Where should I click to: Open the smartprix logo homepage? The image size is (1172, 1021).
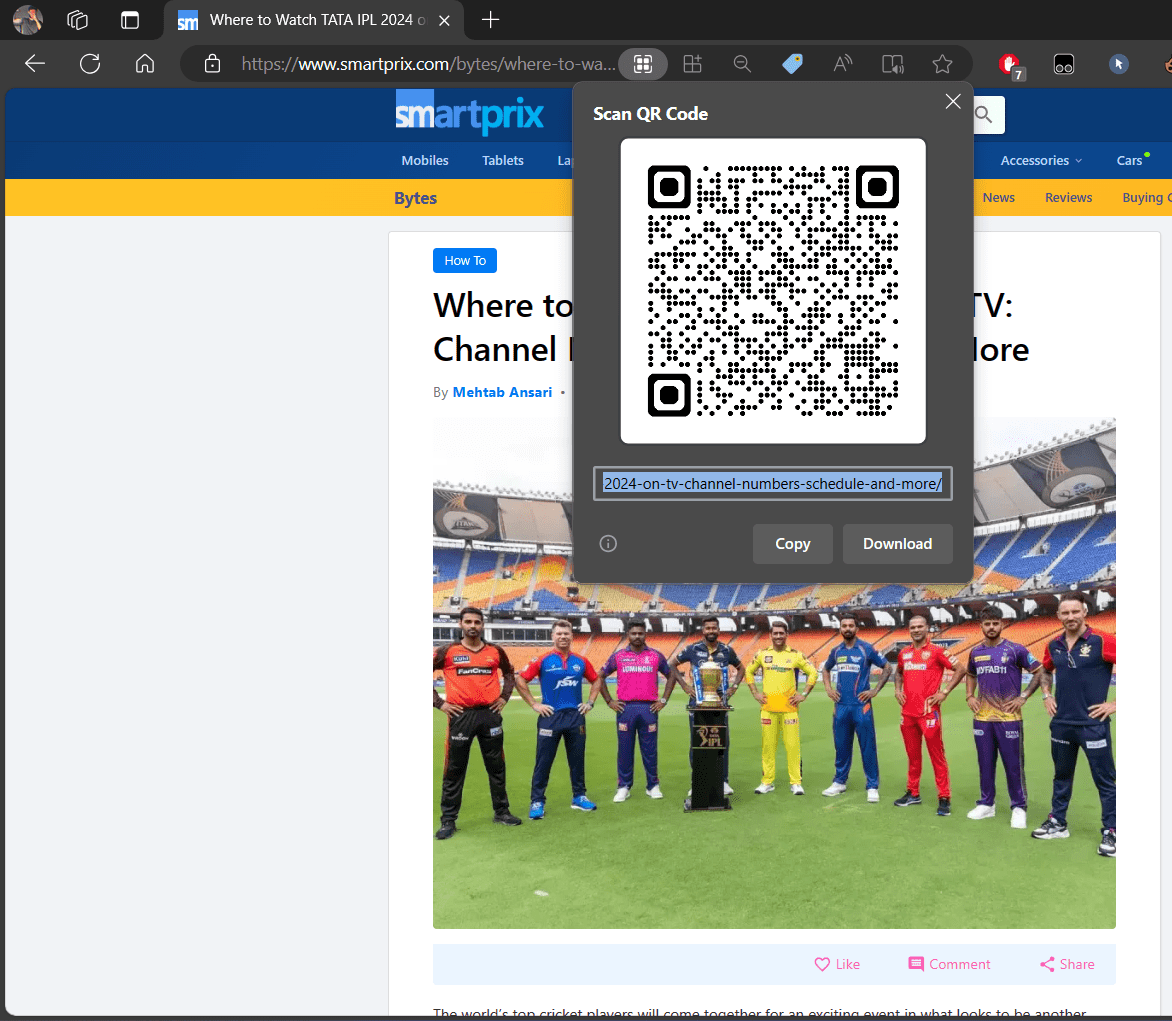(x=469, y=113)
